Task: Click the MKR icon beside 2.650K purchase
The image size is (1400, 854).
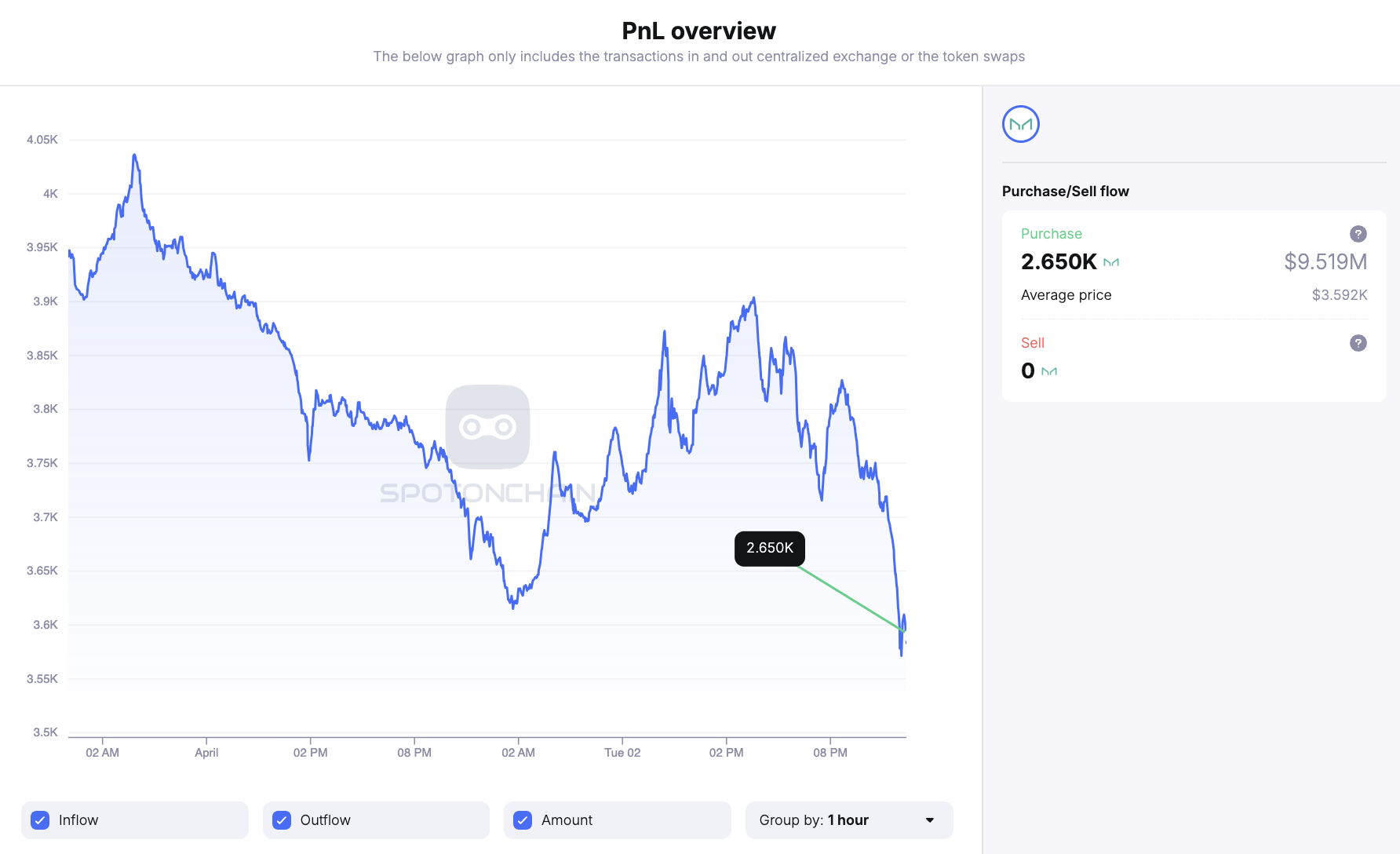Action: tap(1111, 262)
